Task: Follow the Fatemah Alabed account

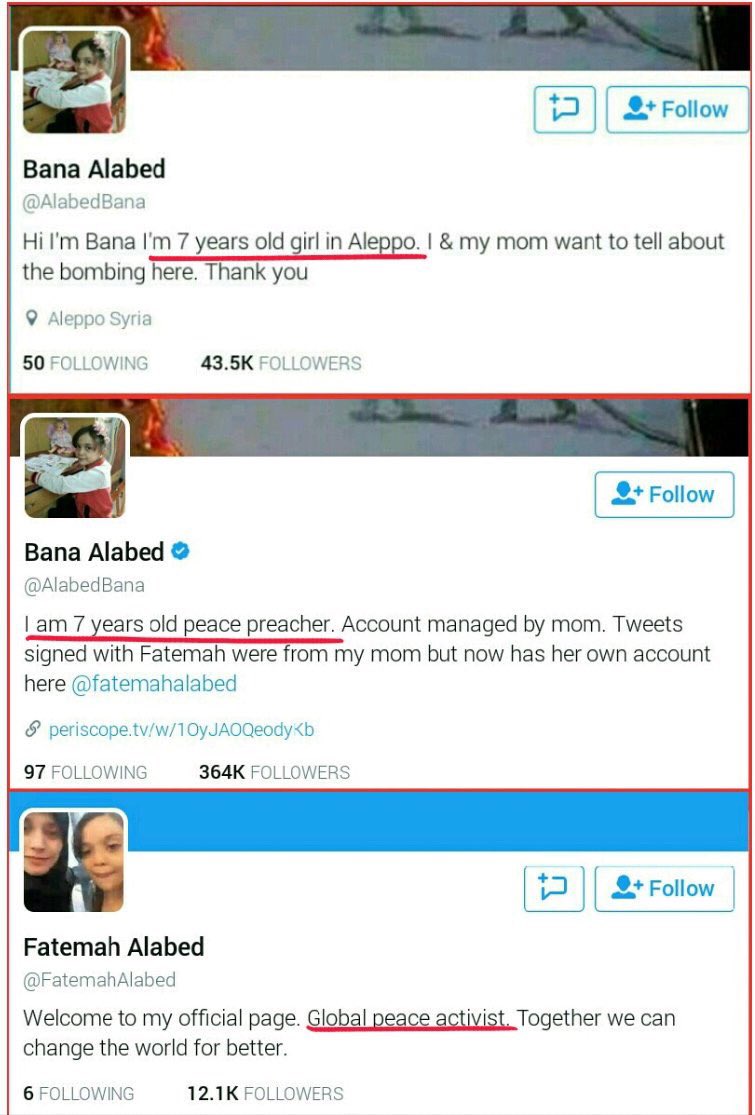Action: [665, 888]
